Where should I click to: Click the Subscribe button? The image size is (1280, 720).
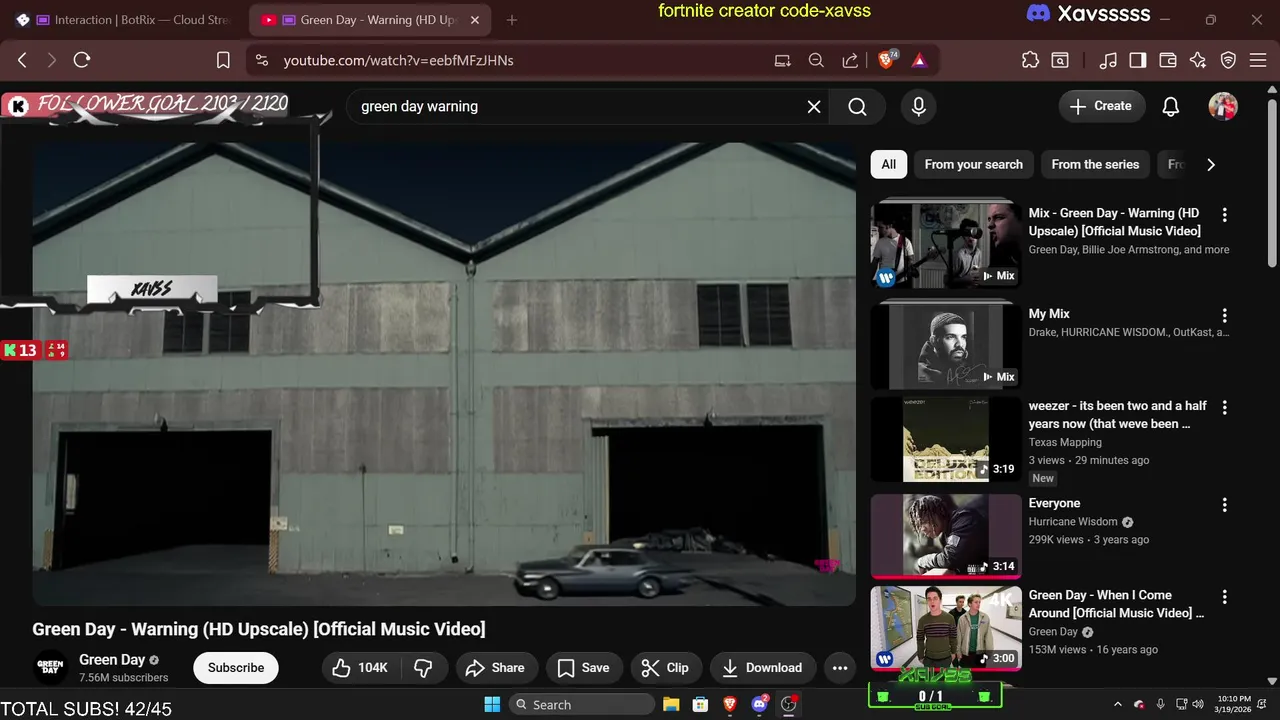pyautogui.click(x=236, y=668)
